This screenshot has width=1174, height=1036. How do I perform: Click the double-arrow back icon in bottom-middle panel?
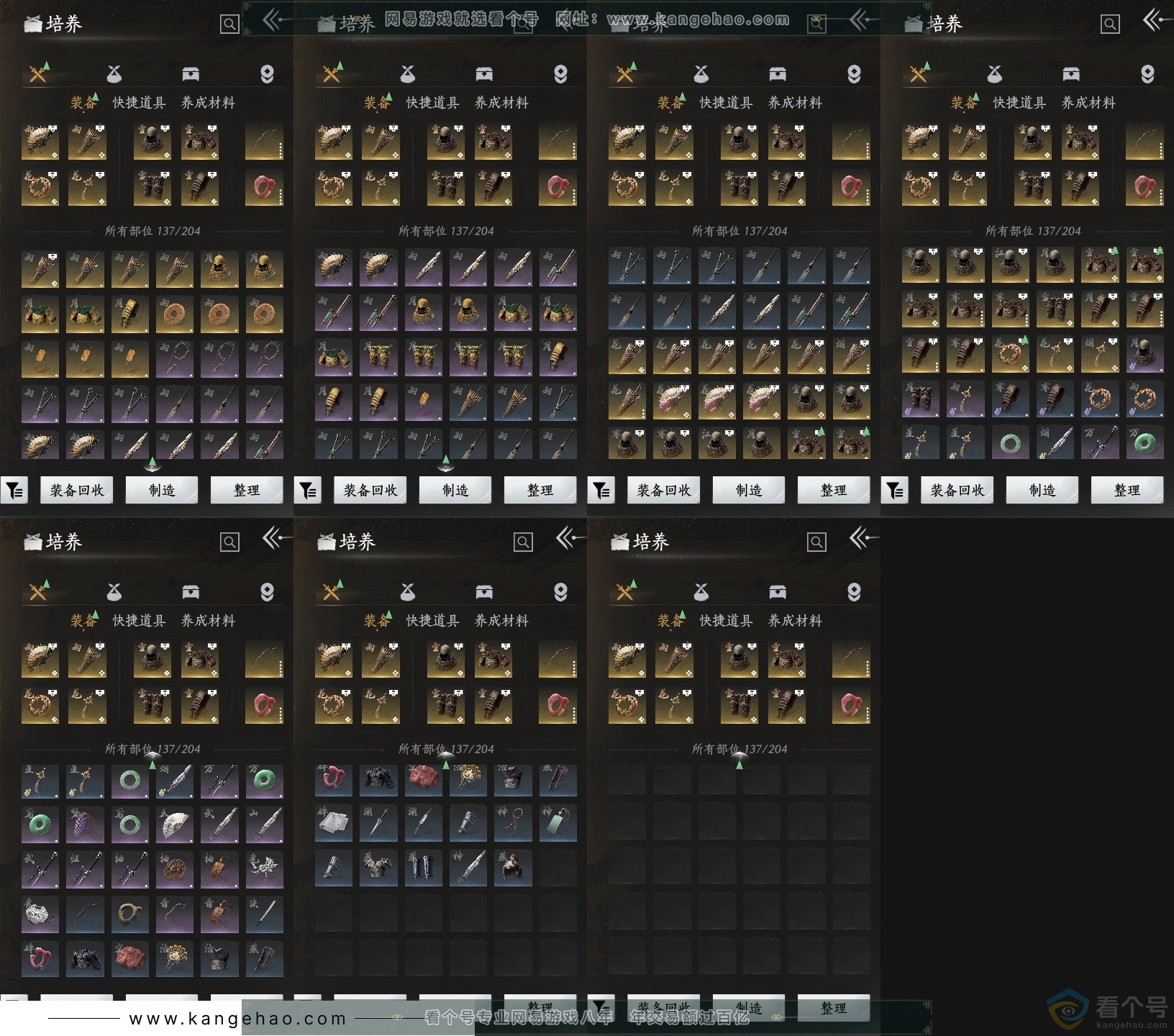click(570, 537)
